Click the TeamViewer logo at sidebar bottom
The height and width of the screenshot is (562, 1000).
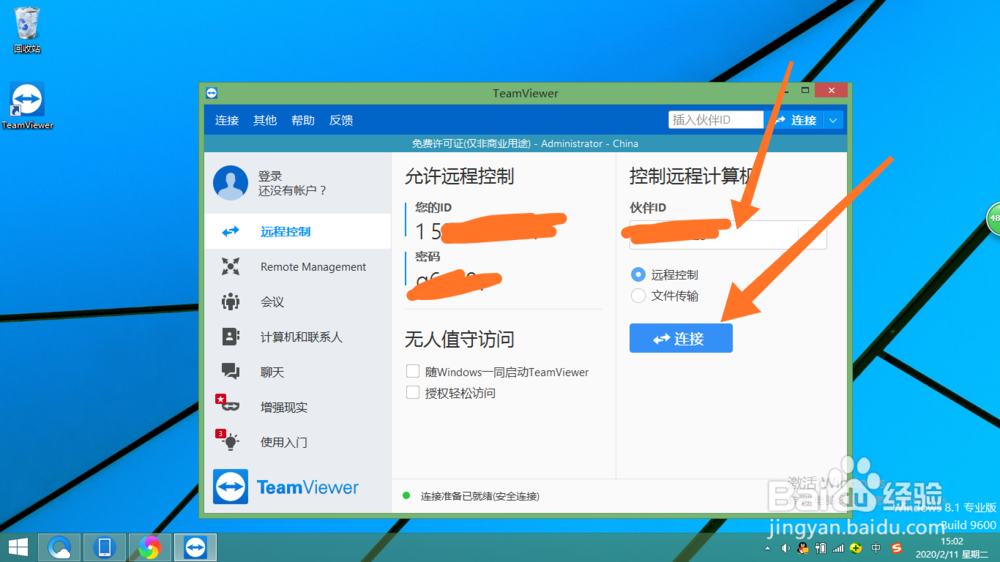point(286,487)
